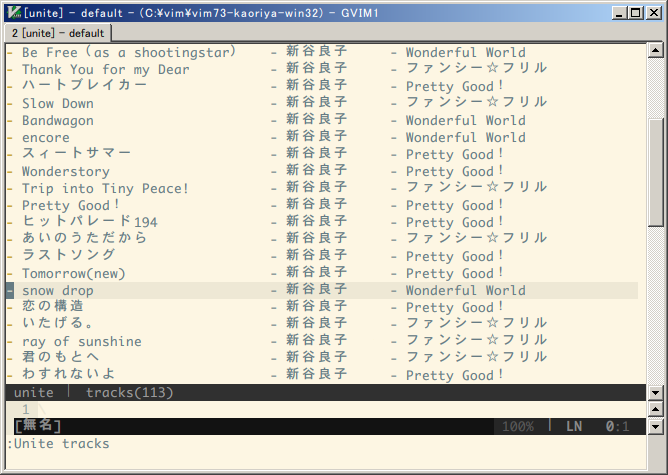The height and width of the screenshot is (475, 668).
Task: Maximize the GVIM1 window
Action: click(635, 13)
